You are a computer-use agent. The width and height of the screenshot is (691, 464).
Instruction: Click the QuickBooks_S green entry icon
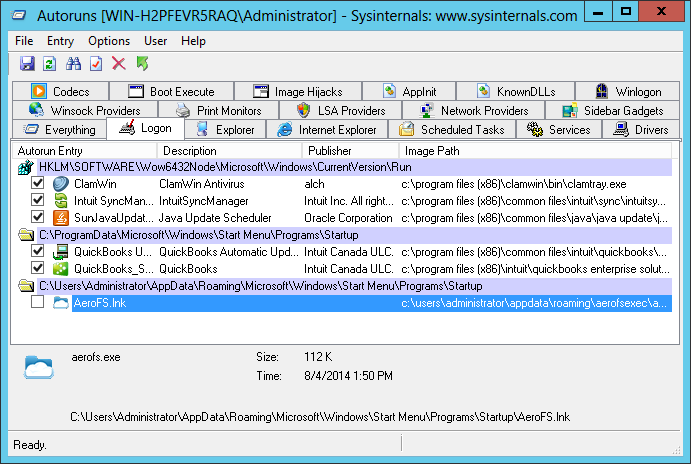pyautogui.click(x=61, y=269)
